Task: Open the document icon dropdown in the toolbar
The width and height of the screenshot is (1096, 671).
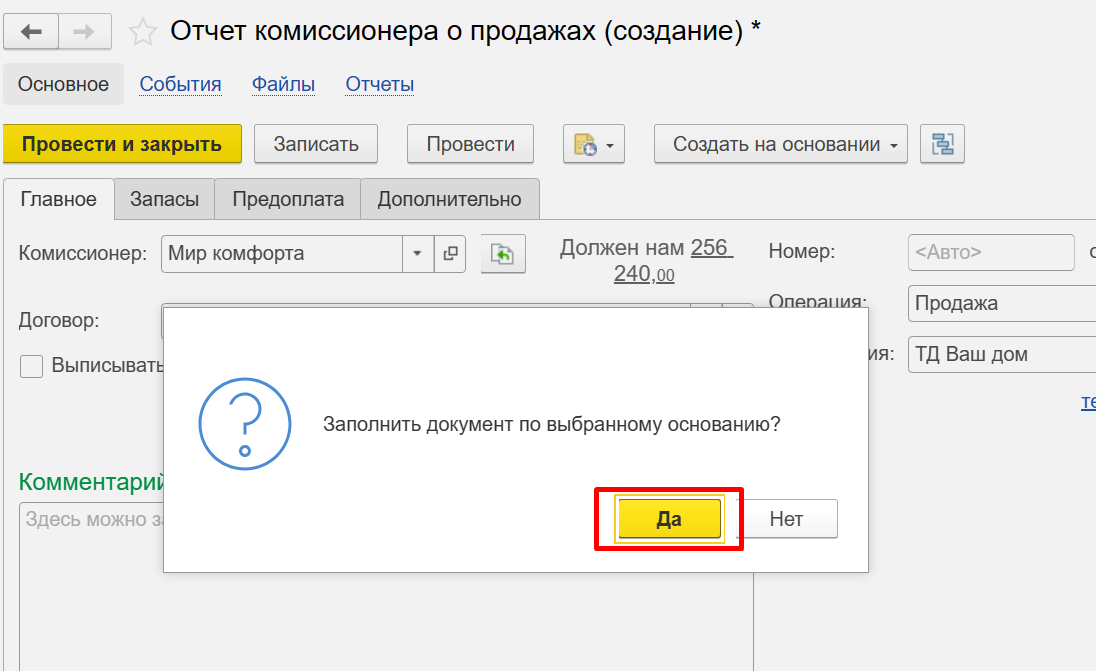Action: (594, 144)
